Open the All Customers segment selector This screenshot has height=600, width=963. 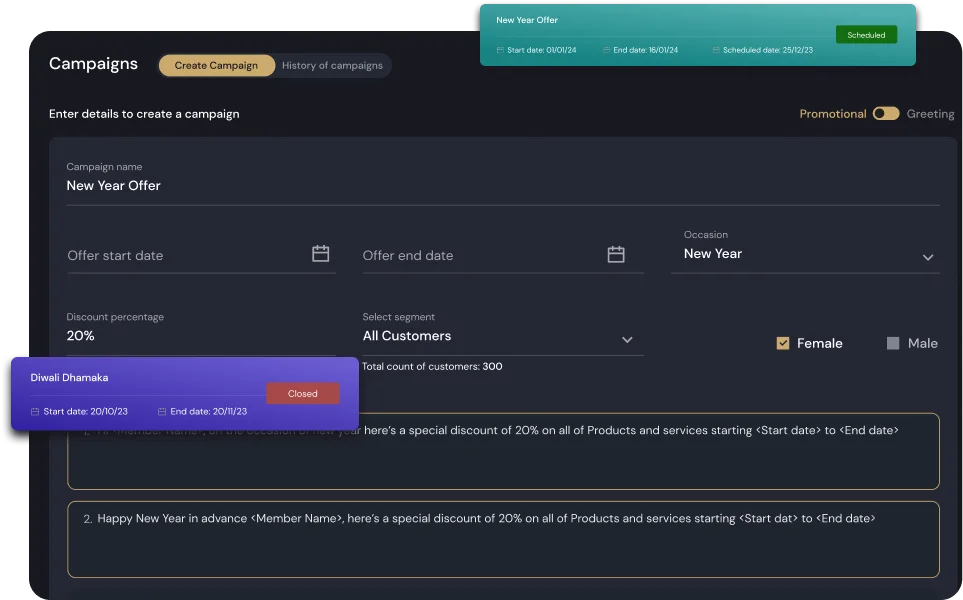coord(490,336)
